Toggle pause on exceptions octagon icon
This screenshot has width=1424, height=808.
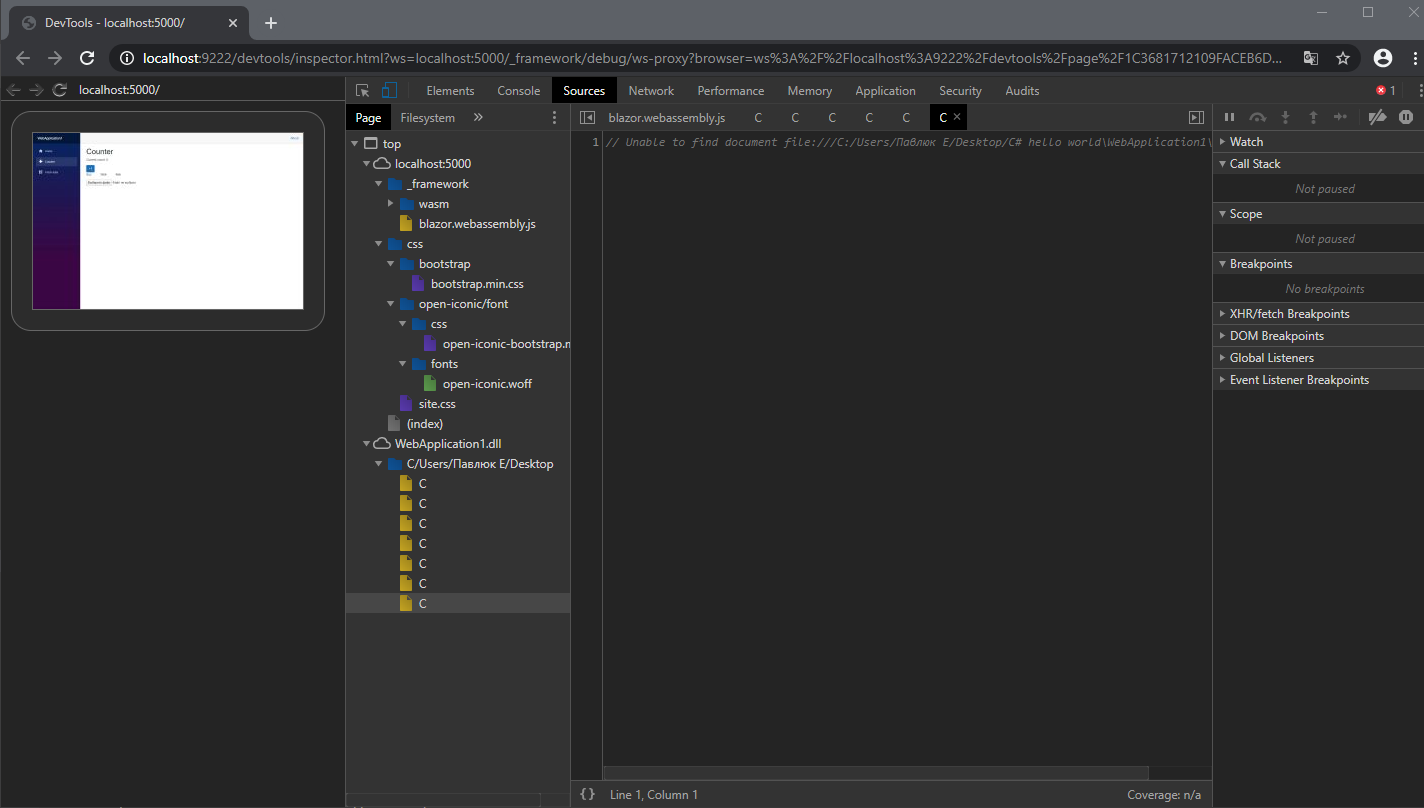[1406, 117]
